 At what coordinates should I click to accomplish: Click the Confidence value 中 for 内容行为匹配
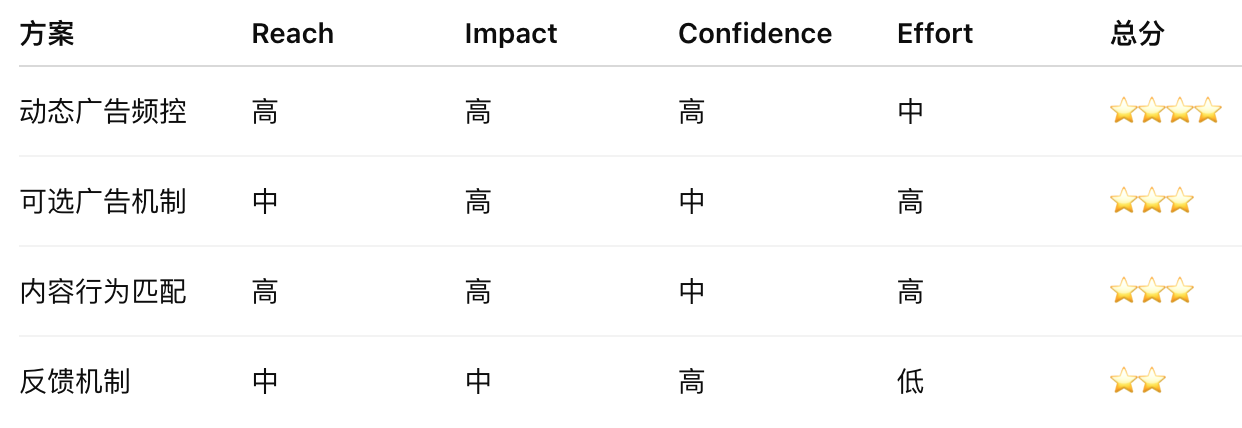tap(692, 291)
